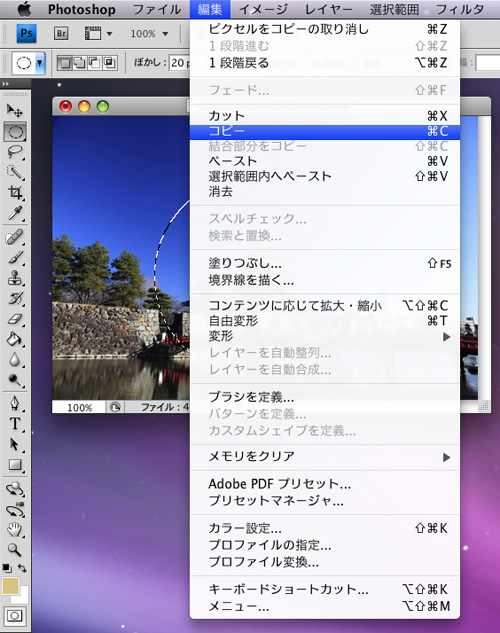The width and height of the screenshot is (500, 633).
Task: Select the Rectangle shape tool
Action: pyautogui.click(x=15, y=465)
